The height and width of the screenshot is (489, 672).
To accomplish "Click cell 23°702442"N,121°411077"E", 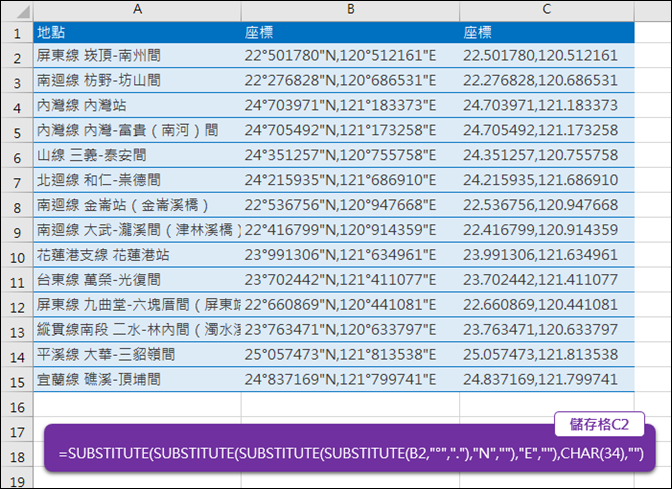I will (351, 279).
